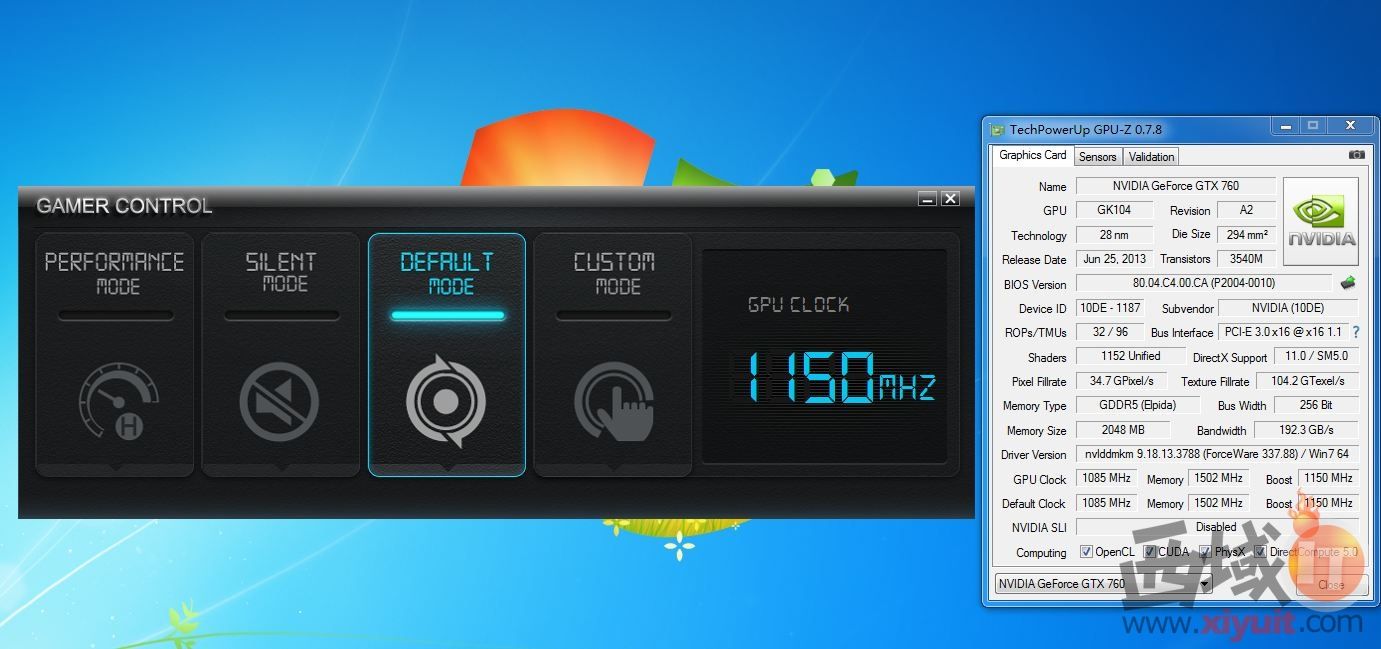Screen dimensions: 1381x649
Task: Click the Close button in GPU-Z
Action: click(x=1331, y=585)
